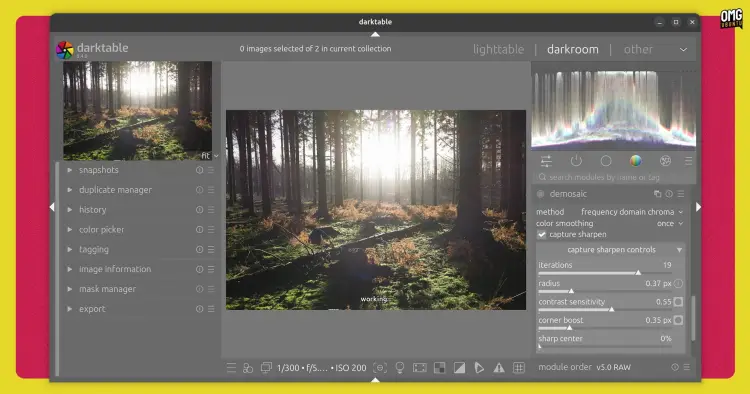The height and width of the screenshot is (394, 750).
Task: Open the color modules group icon
Action: (636, 161)
